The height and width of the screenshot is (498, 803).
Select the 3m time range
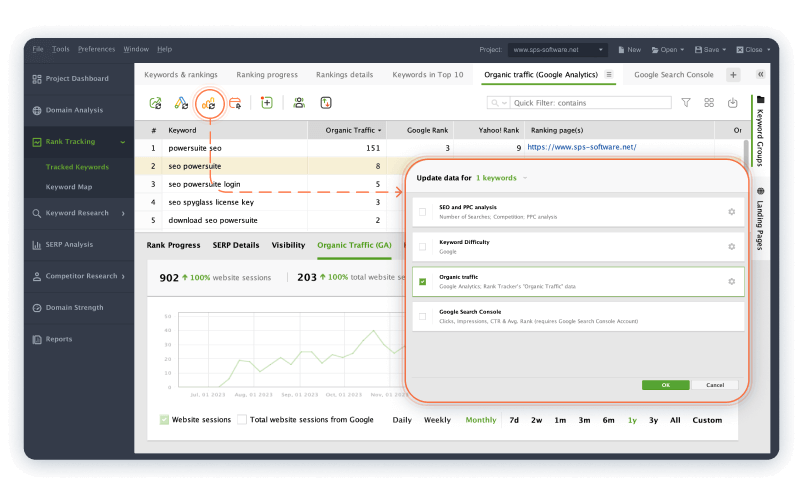tap(584, 420)
